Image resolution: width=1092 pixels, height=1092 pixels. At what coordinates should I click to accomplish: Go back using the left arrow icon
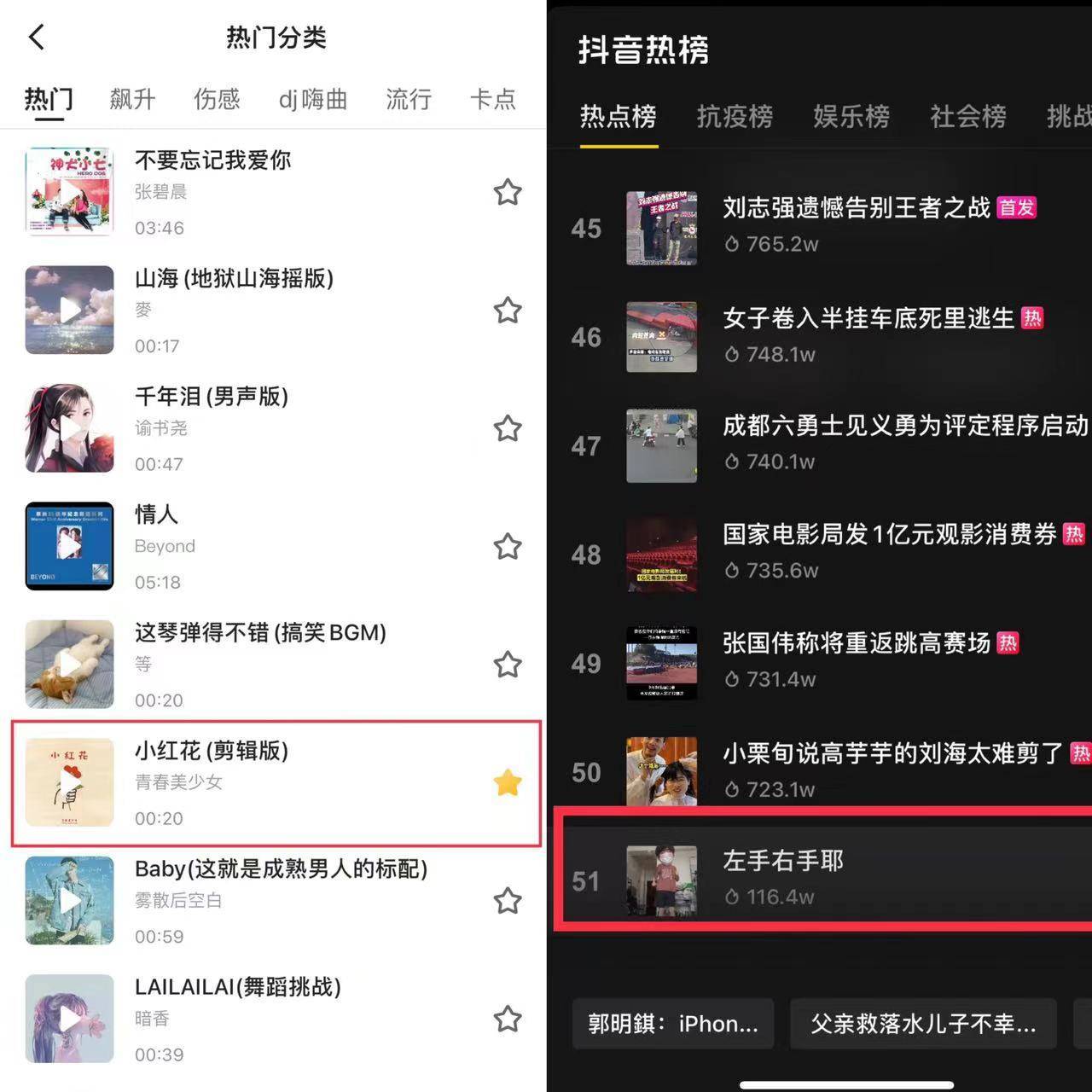pyautogui.click(x=37, y=37)
